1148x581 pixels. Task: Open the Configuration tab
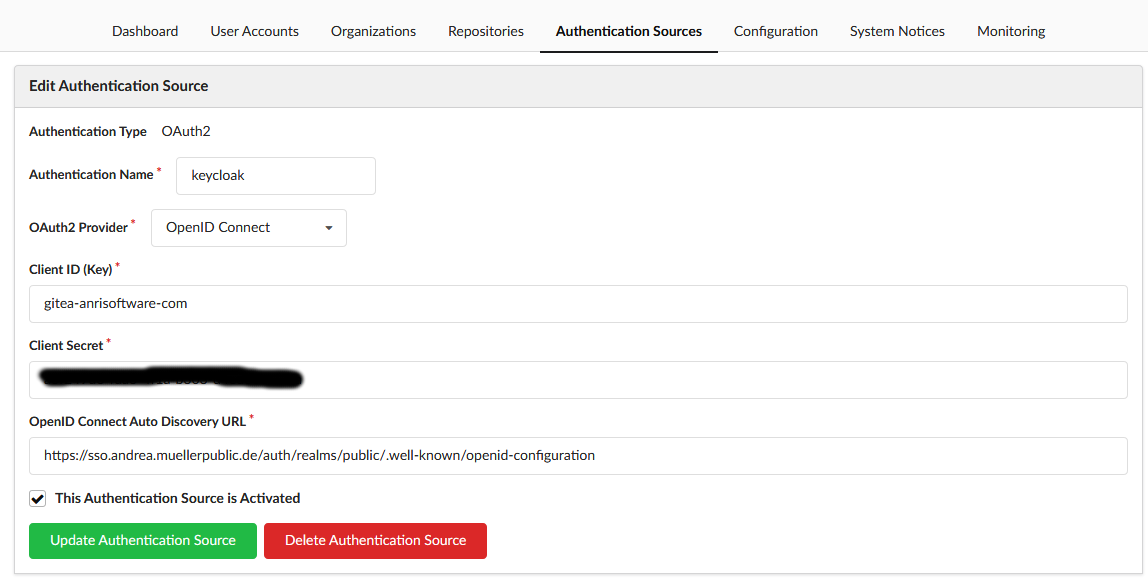coord(776,31)
